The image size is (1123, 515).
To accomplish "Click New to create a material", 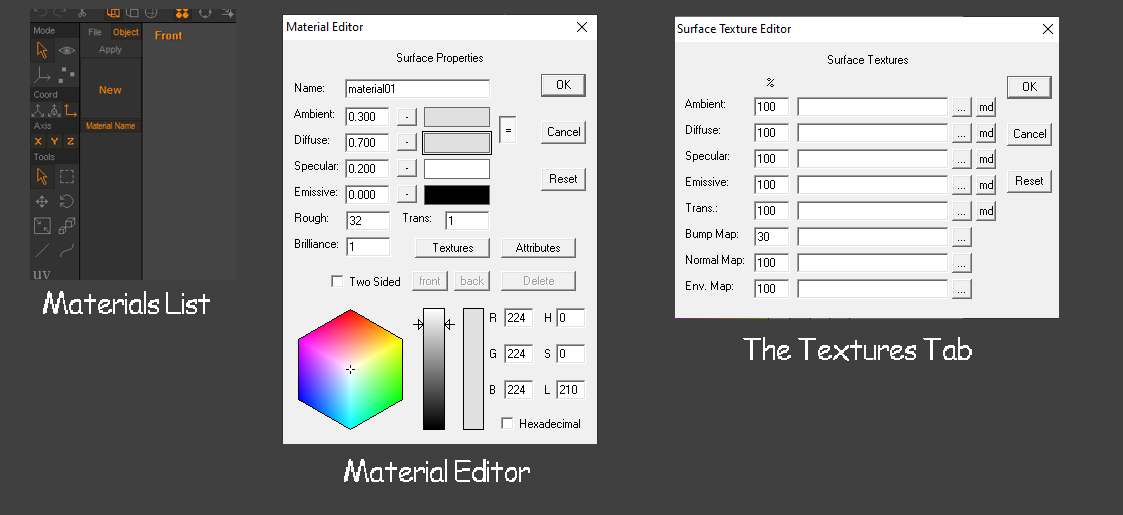I will pyautogui.click(x=110, y=90).
